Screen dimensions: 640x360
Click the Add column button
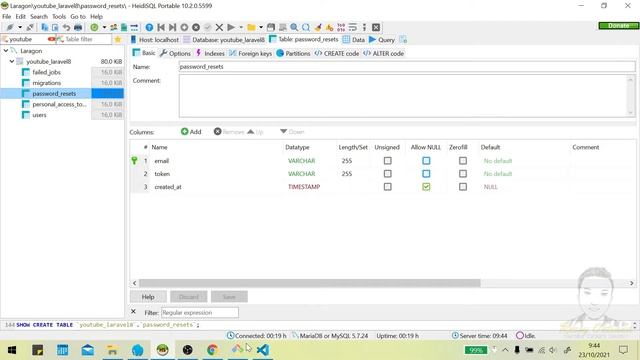(191, 132)
